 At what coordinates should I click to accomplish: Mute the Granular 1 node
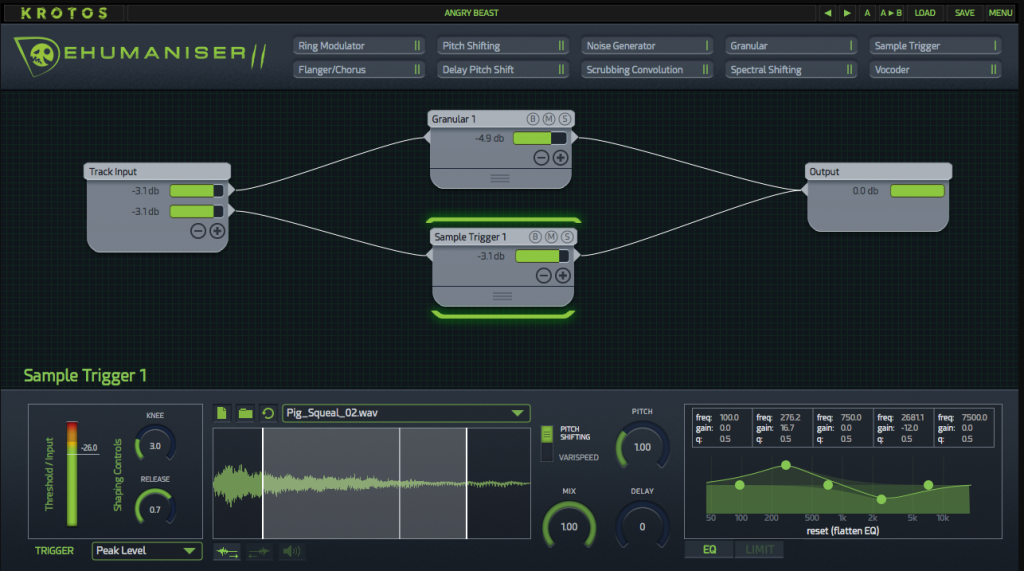[x=549, y=119]
